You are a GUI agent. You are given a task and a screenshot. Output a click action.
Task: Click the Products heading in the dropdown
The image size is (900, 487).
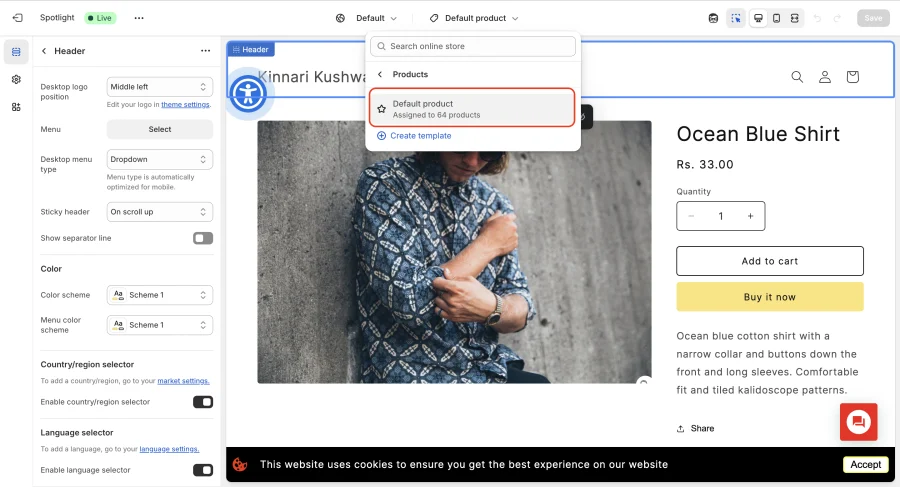point(410,75)
